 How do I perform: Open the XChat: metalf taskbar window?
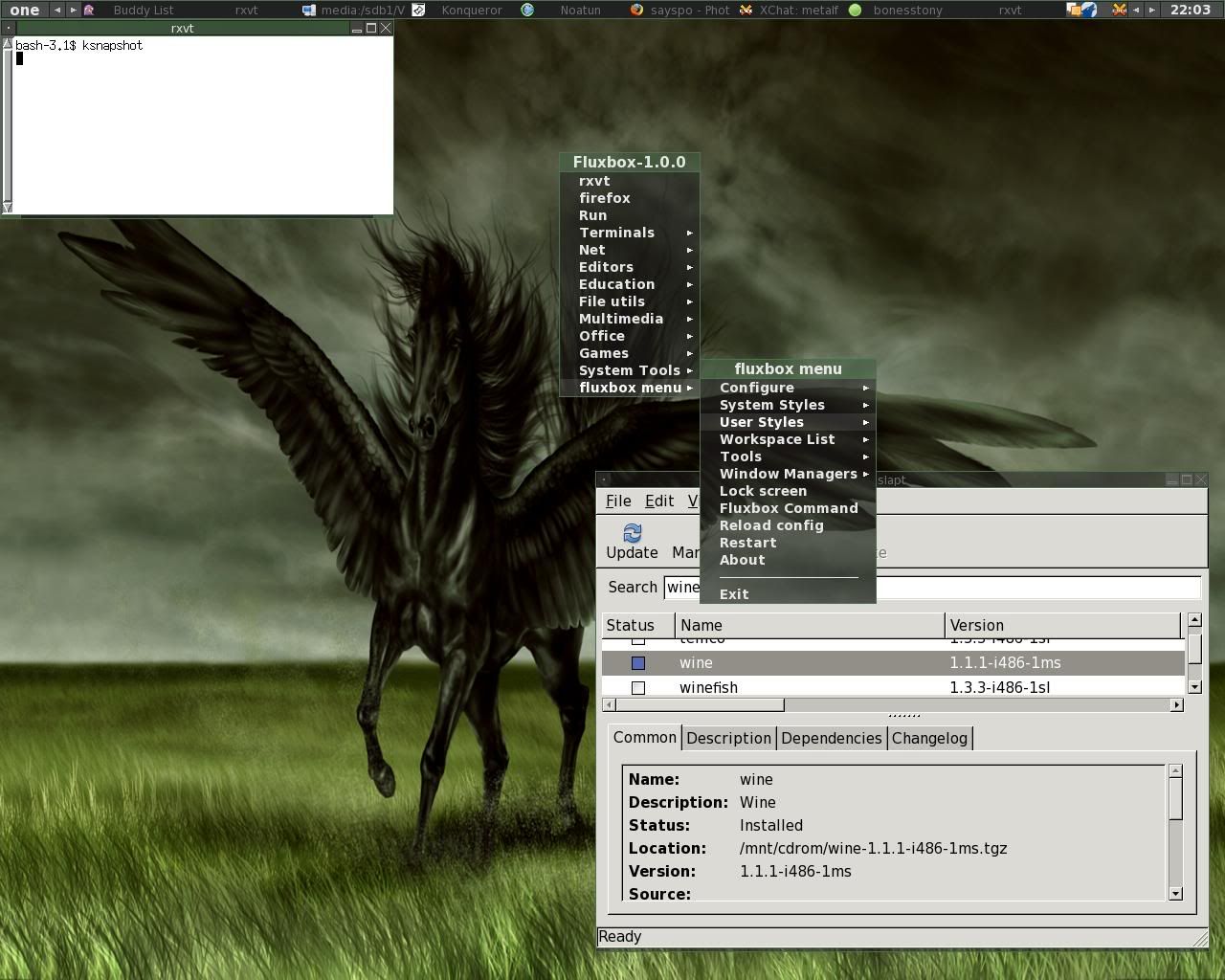tap(792, 10)
